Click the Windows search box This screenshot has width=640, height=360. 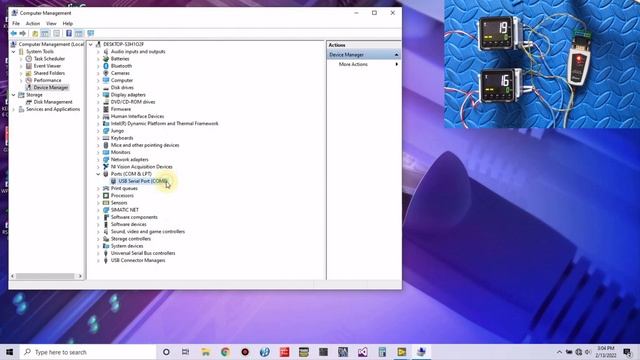pos(88,352)
